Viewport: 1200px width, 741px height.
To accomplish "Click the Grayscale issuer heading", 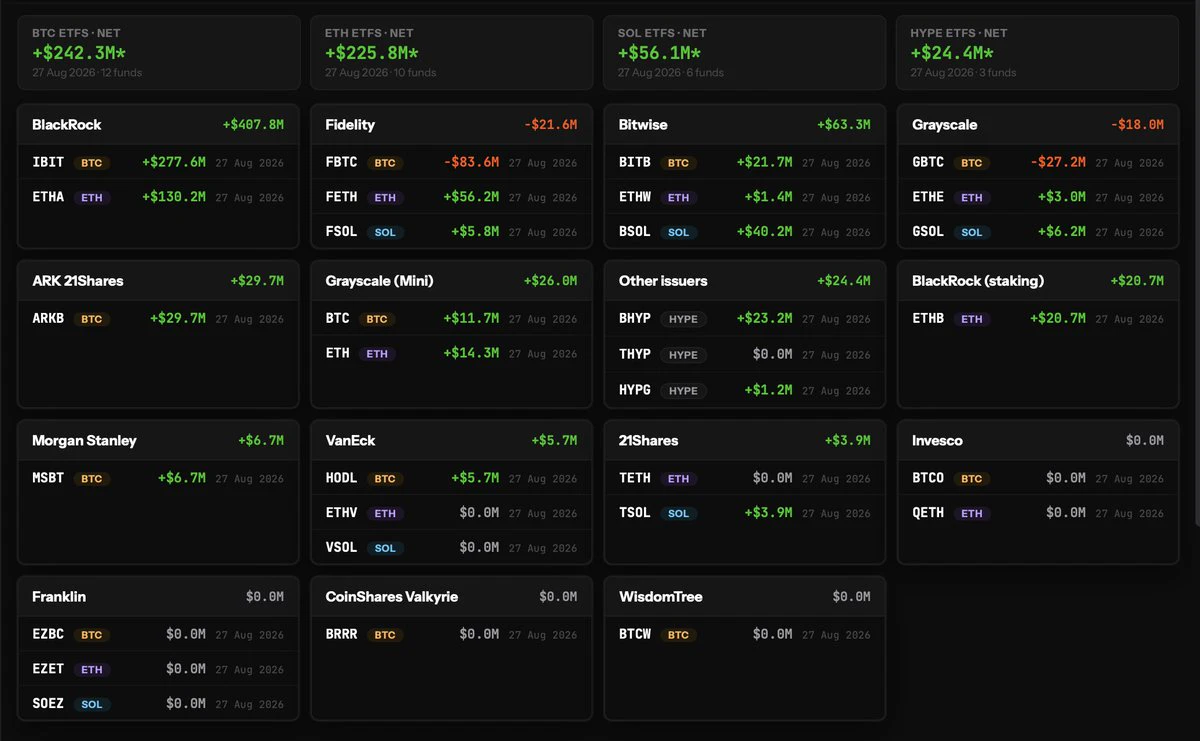I will point(945,125).
